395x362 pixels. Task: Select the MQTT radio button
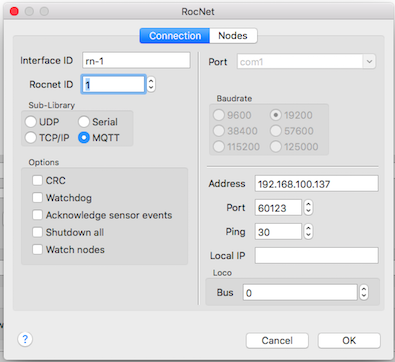click(x=84, y=137)
